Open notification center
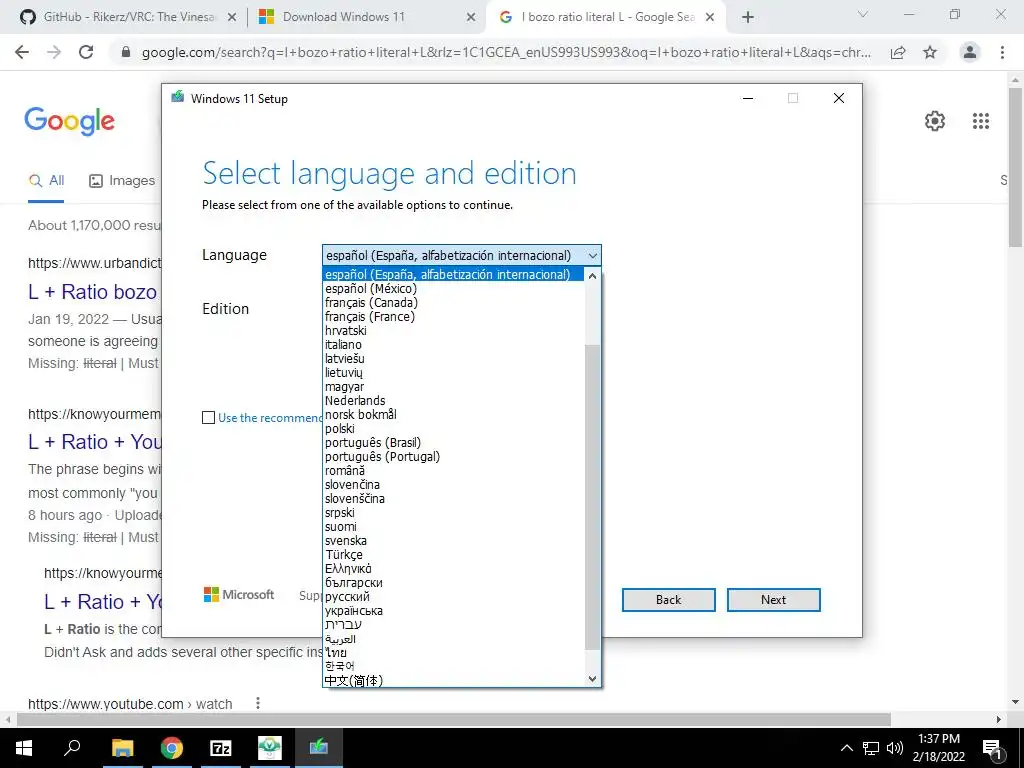The image size is (1024, 768). 993,749
